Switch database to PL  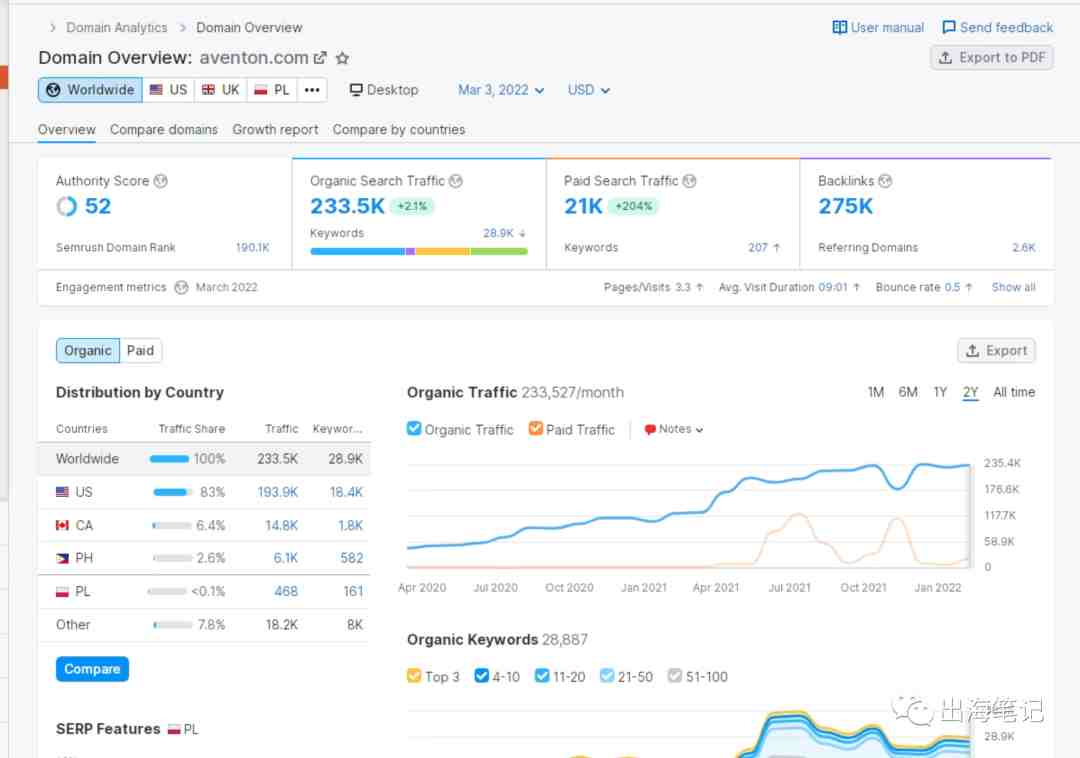[x=272, y=90]
